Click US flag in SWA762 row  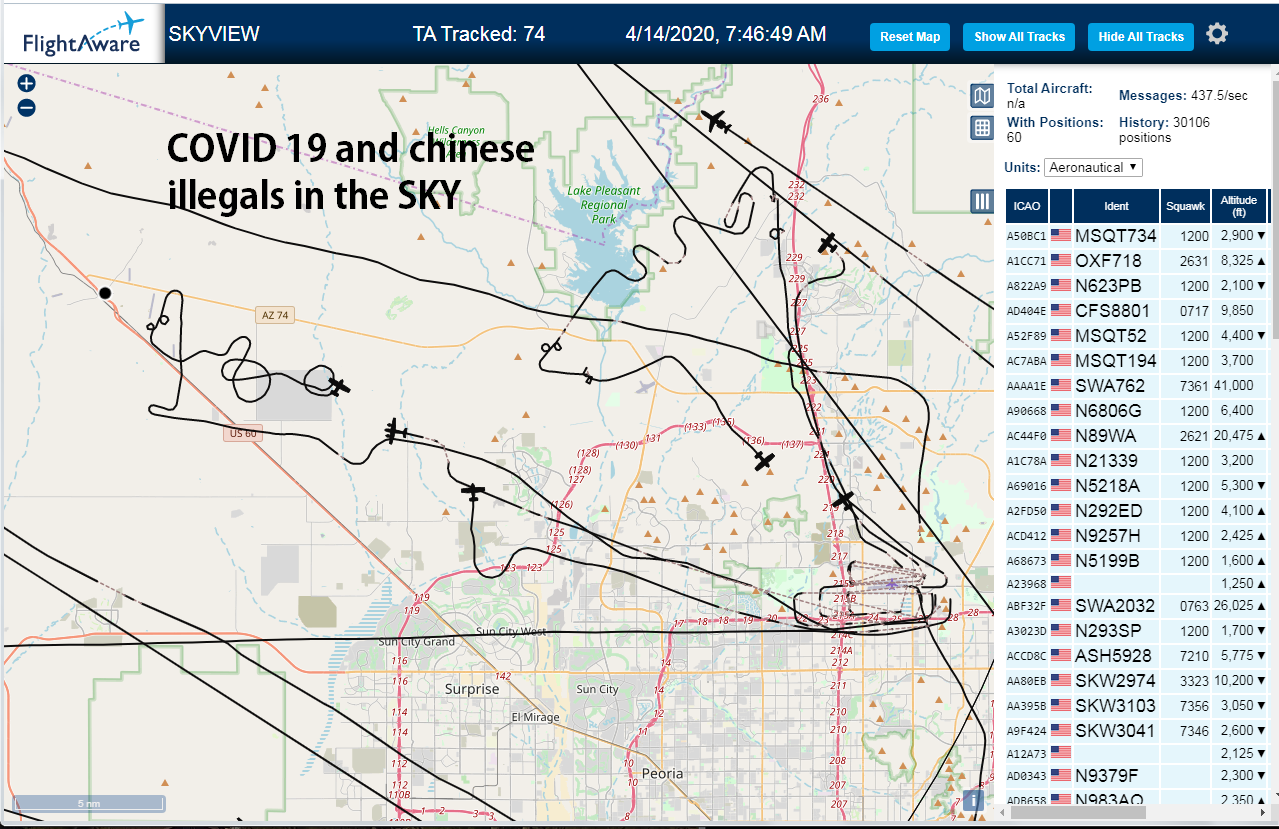[1060, 386]
